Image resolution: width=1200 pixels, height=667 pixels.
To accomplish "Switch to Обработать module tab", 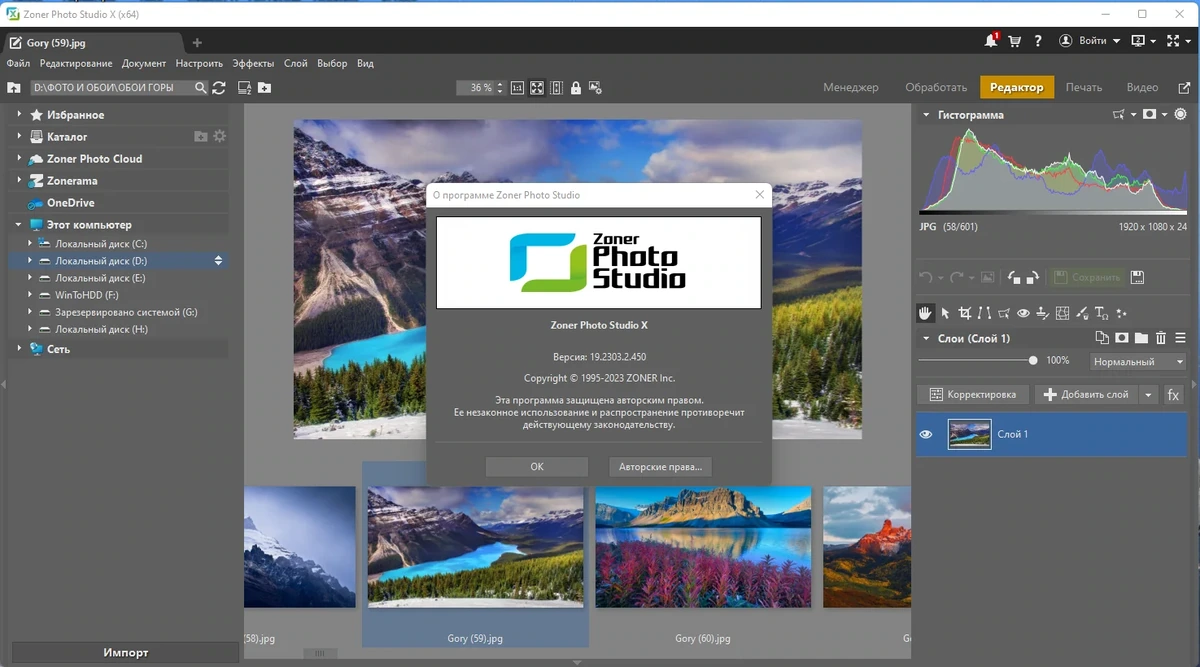I will pos(936,87).
